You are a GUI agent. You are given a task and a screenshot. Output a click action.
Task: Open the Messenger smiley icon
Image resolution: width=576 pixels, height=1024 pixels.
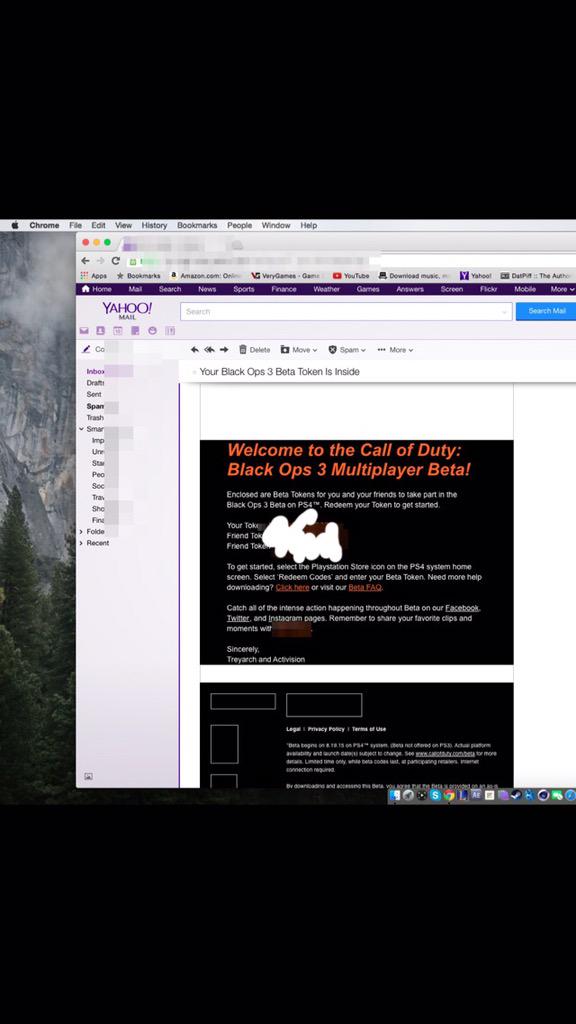click(x=152, y=331)
